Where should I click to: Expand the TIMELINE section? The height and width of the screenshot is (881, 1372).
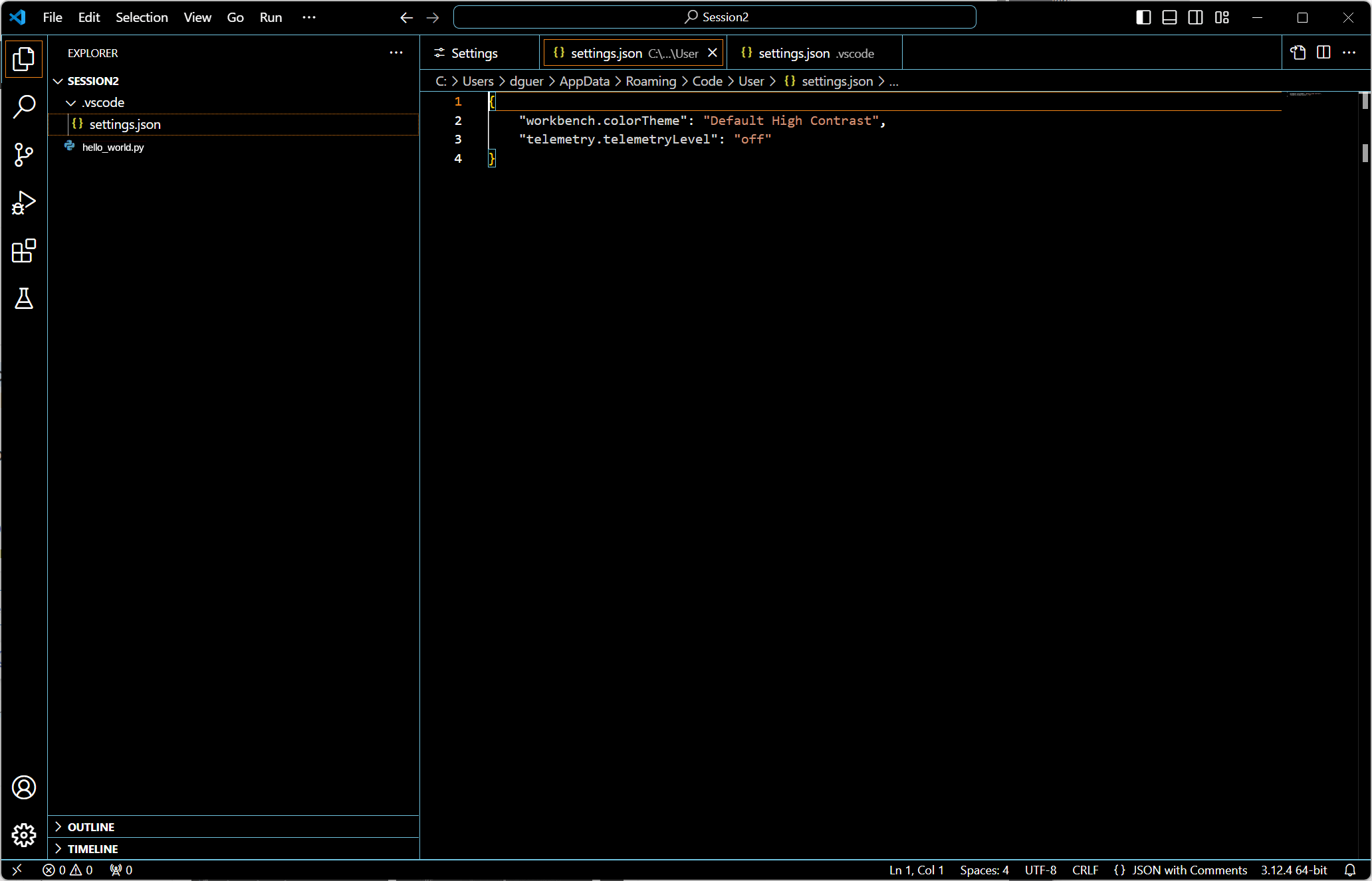92,849
